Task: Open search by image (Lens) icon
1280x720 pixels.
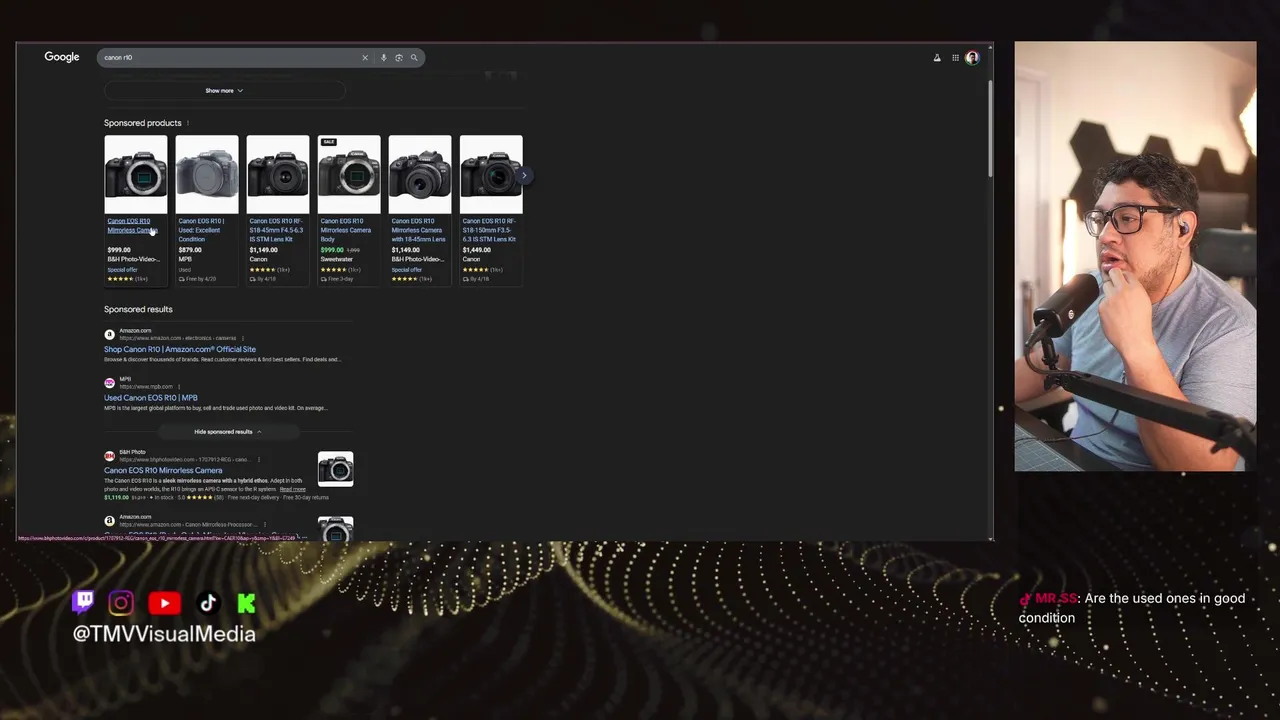Action: point(398,58)
